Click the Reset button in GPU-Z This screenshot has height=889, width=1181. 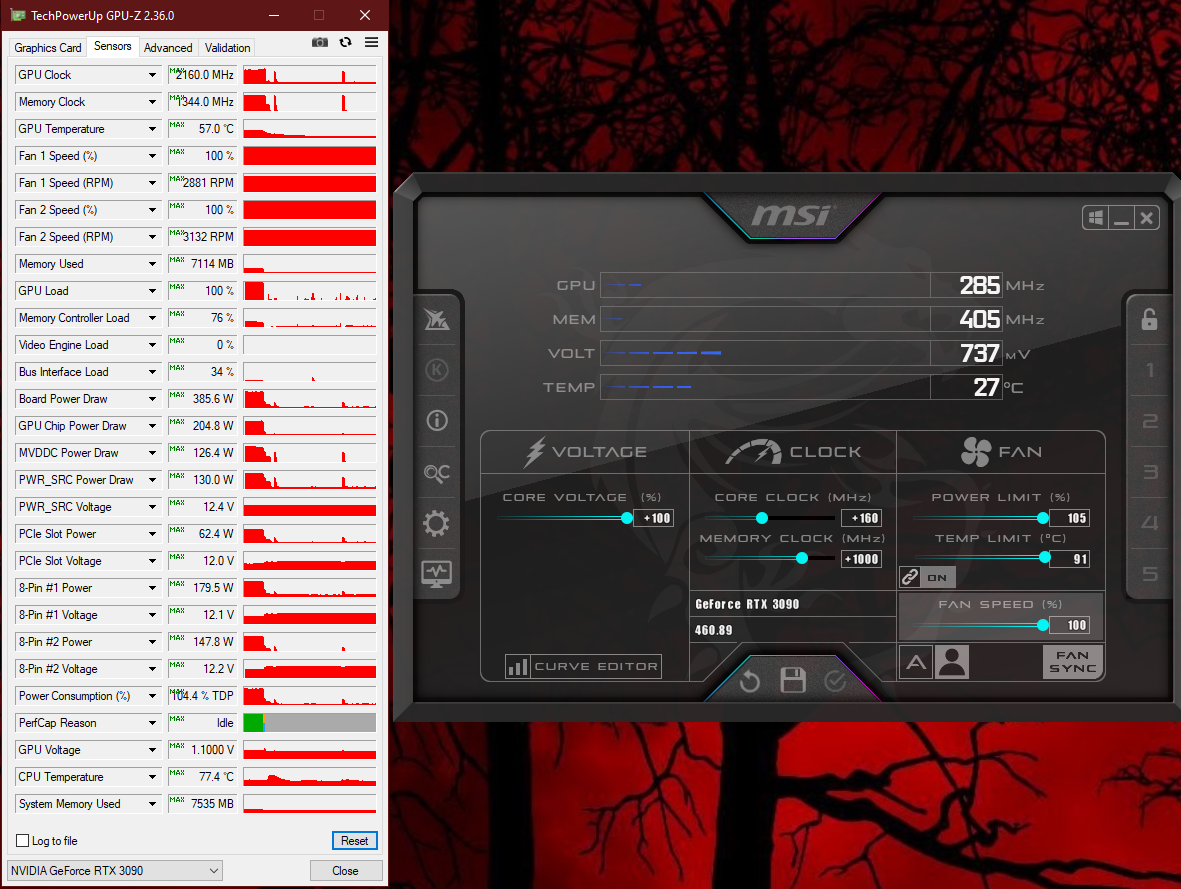tap(354, 841)
